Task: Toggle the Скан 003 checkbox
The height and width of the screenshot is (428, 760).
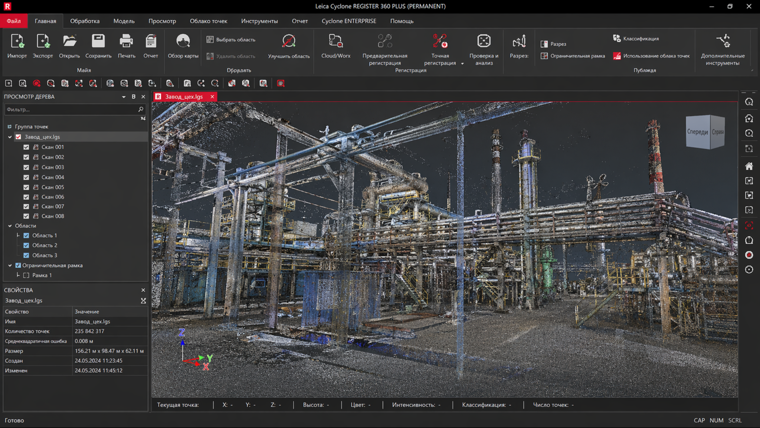Action: pyautogui.click(x=26, y=167)
